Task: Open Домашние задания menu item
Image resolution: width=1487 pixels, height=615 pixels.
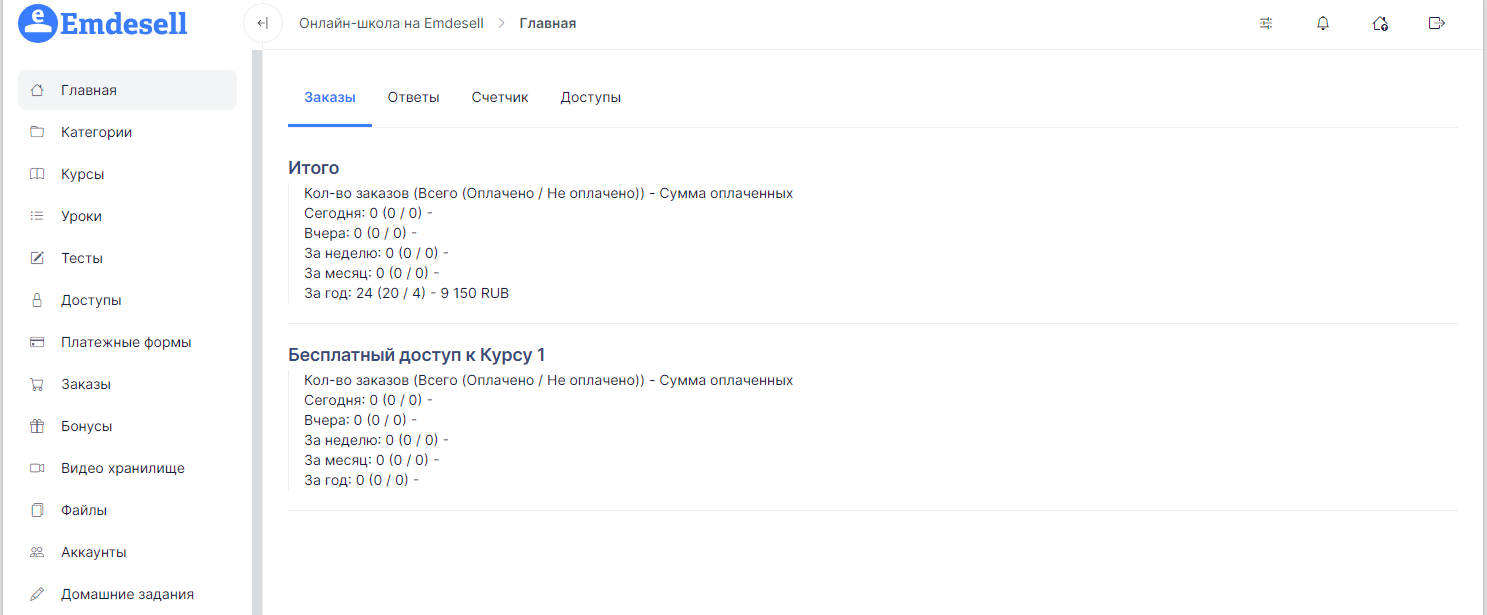Action: (x=127, y=594)
